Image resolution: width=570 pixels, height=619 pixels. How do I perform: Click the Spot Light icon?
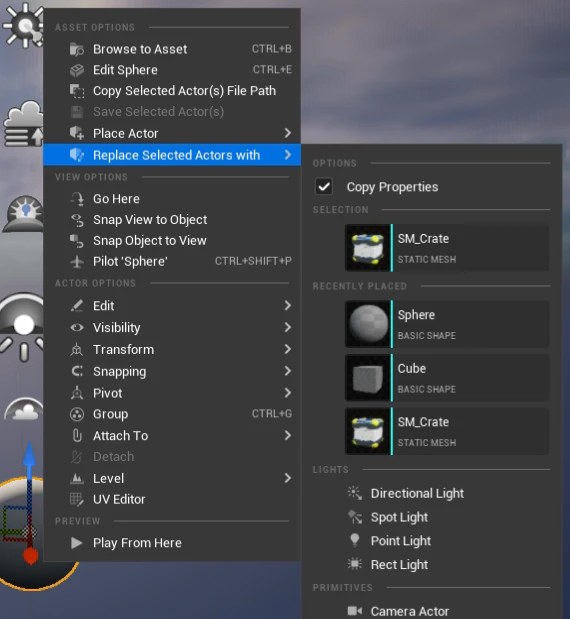(354, 517)
